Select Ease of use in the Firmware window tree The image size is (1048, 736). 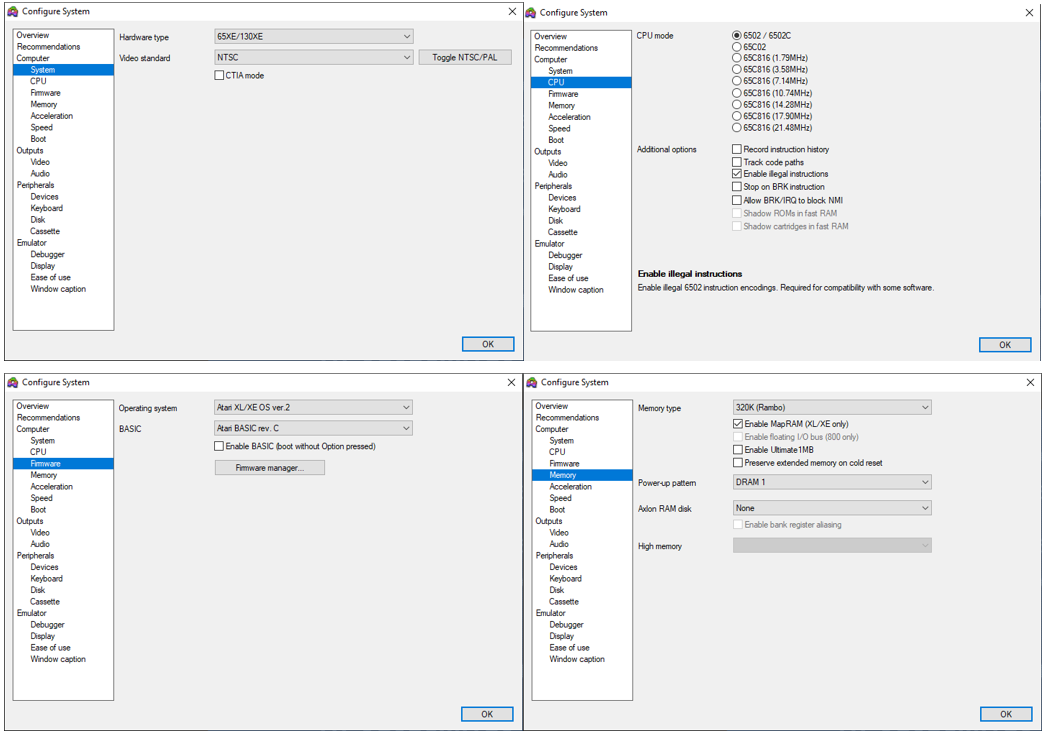click(x=50, y=648)
